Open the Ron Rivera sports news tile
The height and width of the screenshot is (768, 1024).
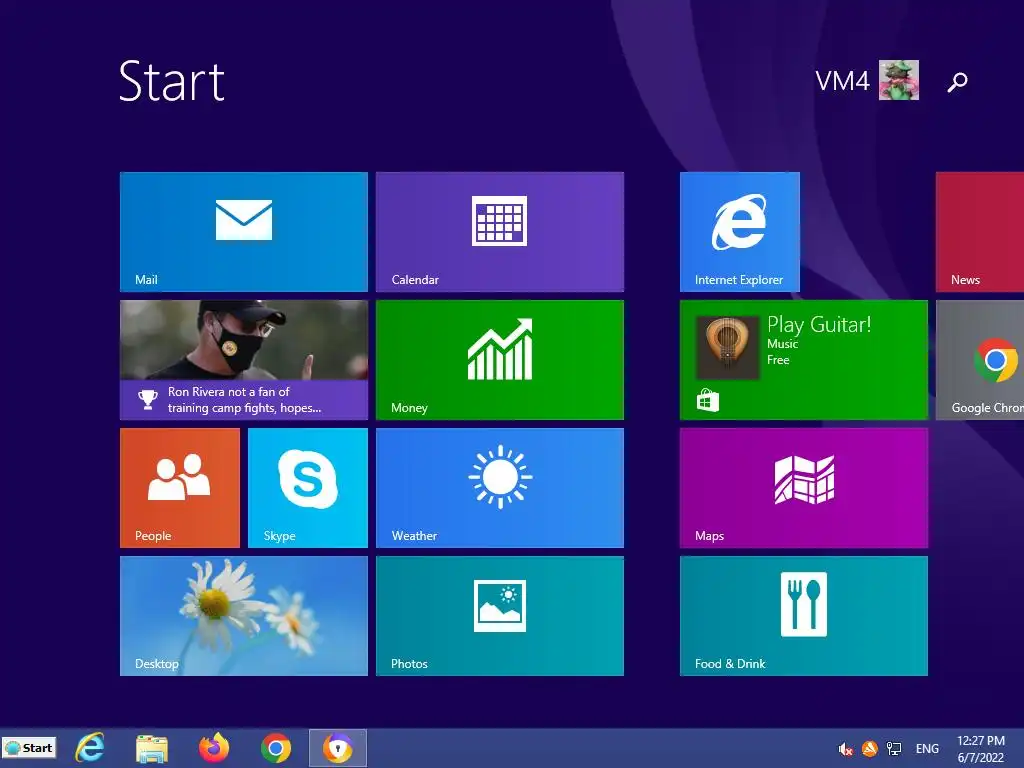244,360
